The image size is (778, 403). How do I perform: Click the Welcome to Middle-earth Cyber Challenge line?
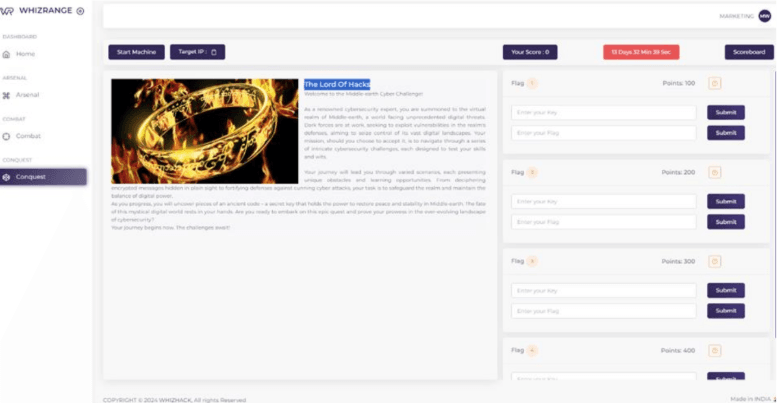tap(364, 93)
